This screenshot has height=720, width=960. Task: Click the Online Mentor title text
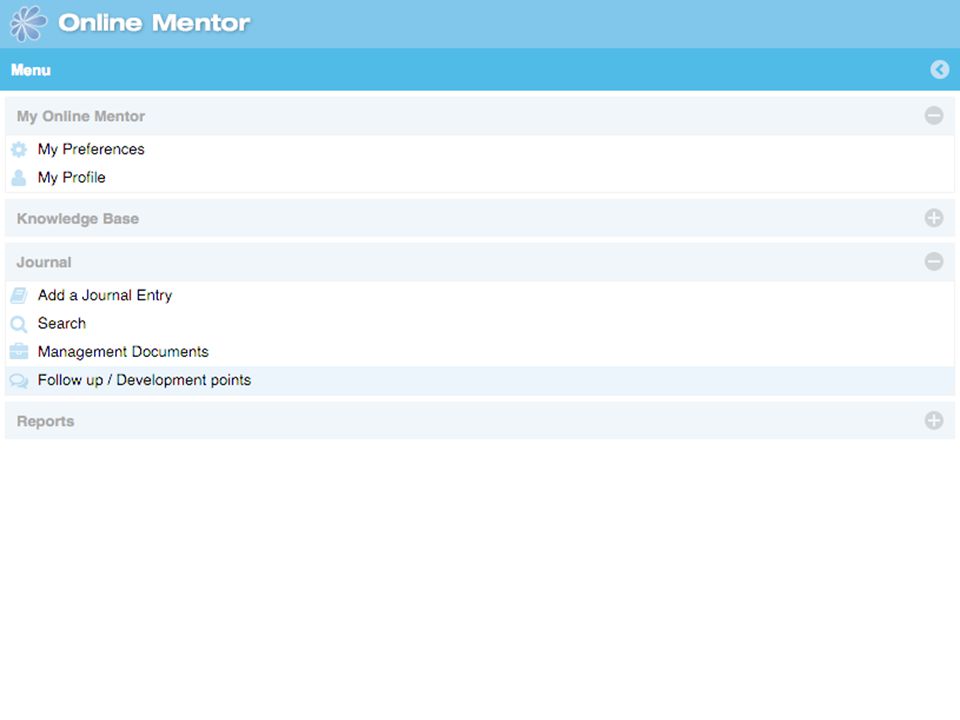point(154,23)
